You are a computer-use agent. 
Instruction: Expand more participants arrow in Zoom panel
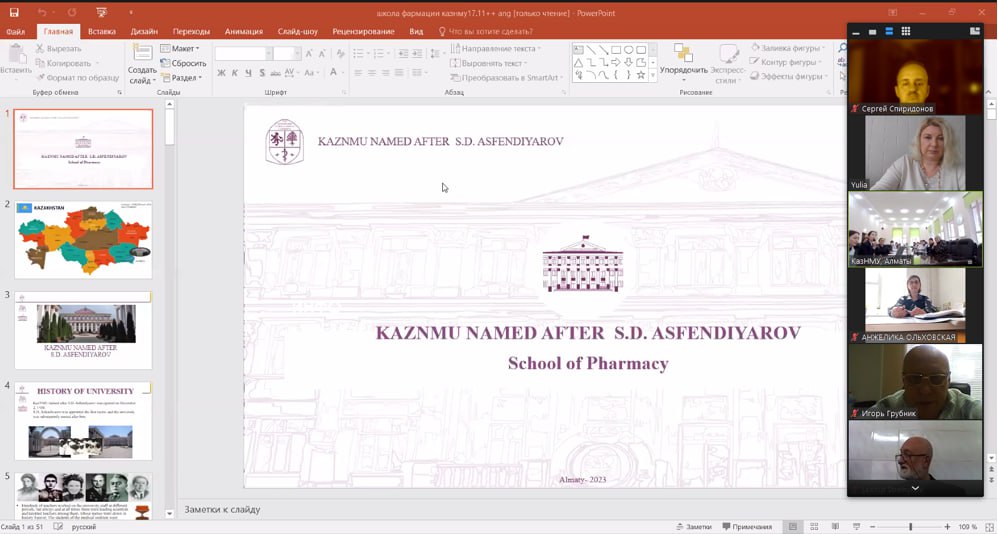915,488
